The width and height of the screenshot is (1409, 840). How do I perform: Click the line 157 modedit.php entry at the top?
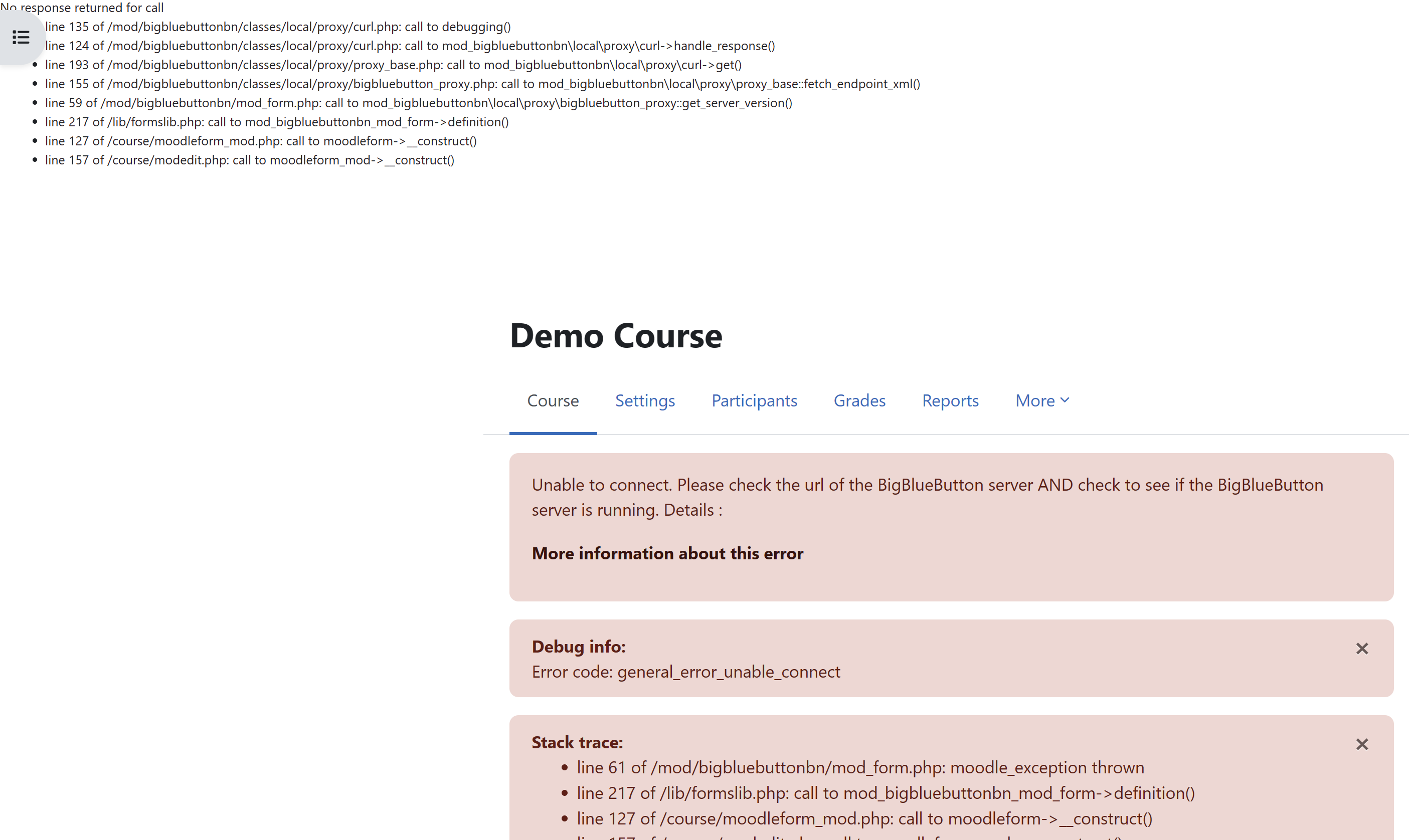coord(250,160)
